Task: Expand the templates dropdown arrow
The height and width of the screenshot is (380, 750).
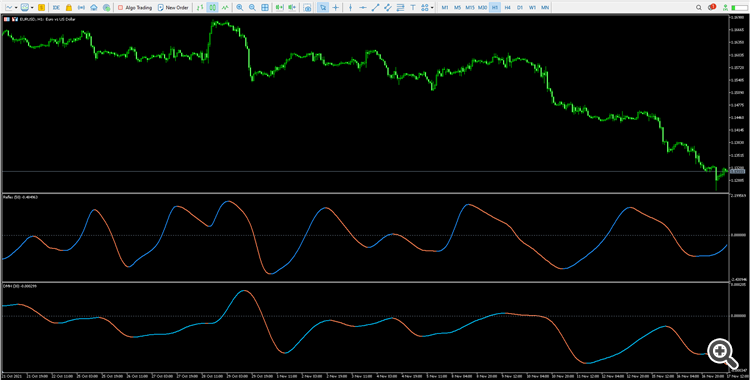Action: (32, 8)
